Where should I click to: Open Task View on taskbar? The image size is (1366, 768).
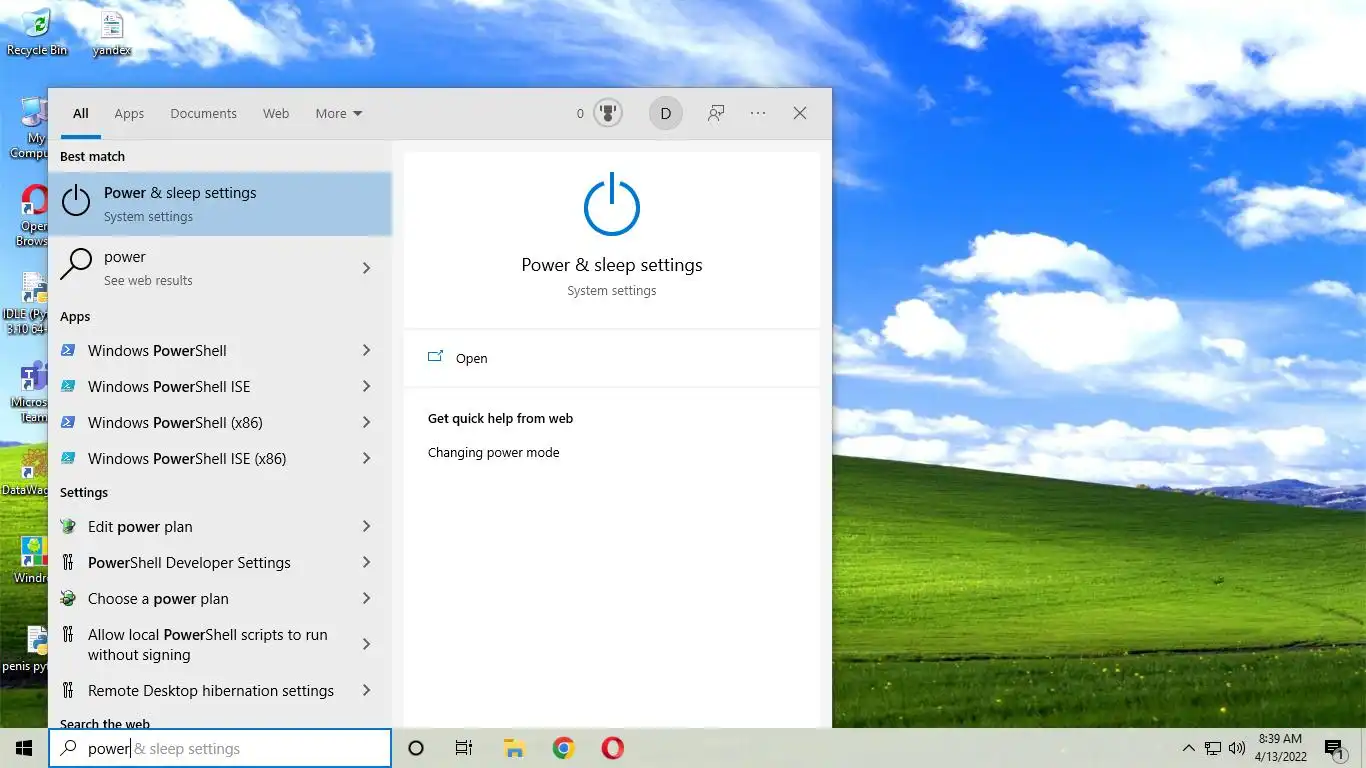click(464, 748)
